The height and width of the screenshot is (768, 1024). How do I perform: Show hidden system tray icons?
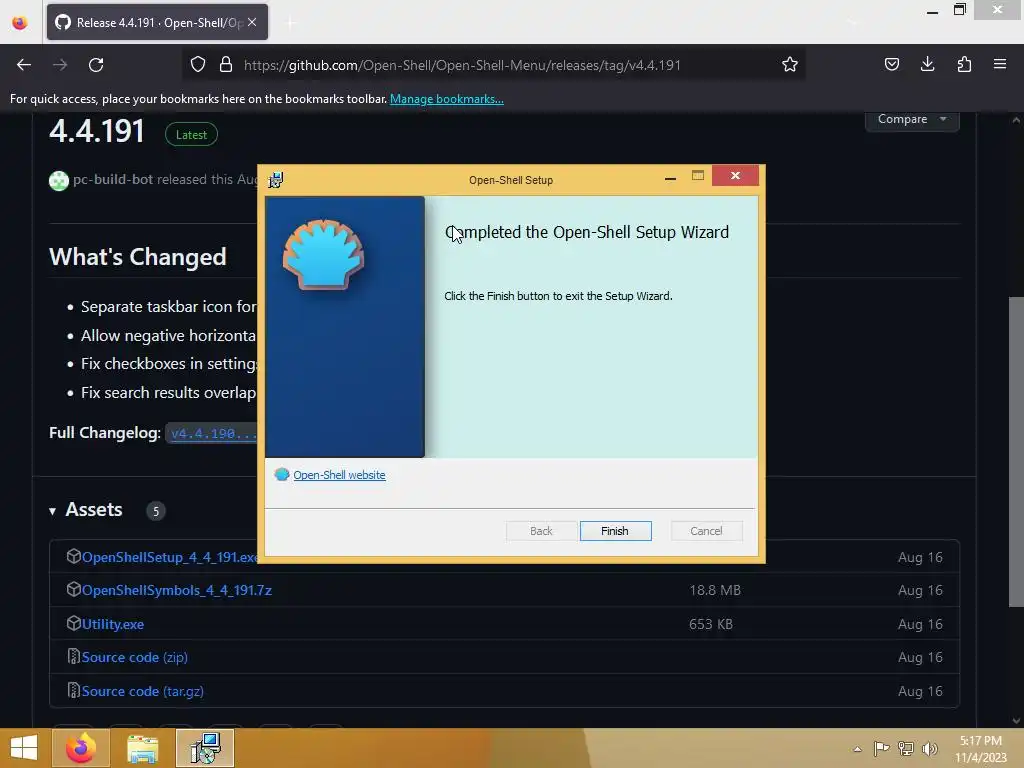[857, 749]
